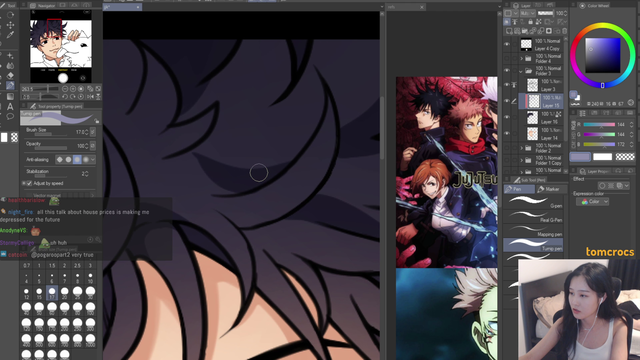This screenshot has height=360, width=640.
Task: Select Layer 16 thumbnail
Action: click(x=532, y=118)
